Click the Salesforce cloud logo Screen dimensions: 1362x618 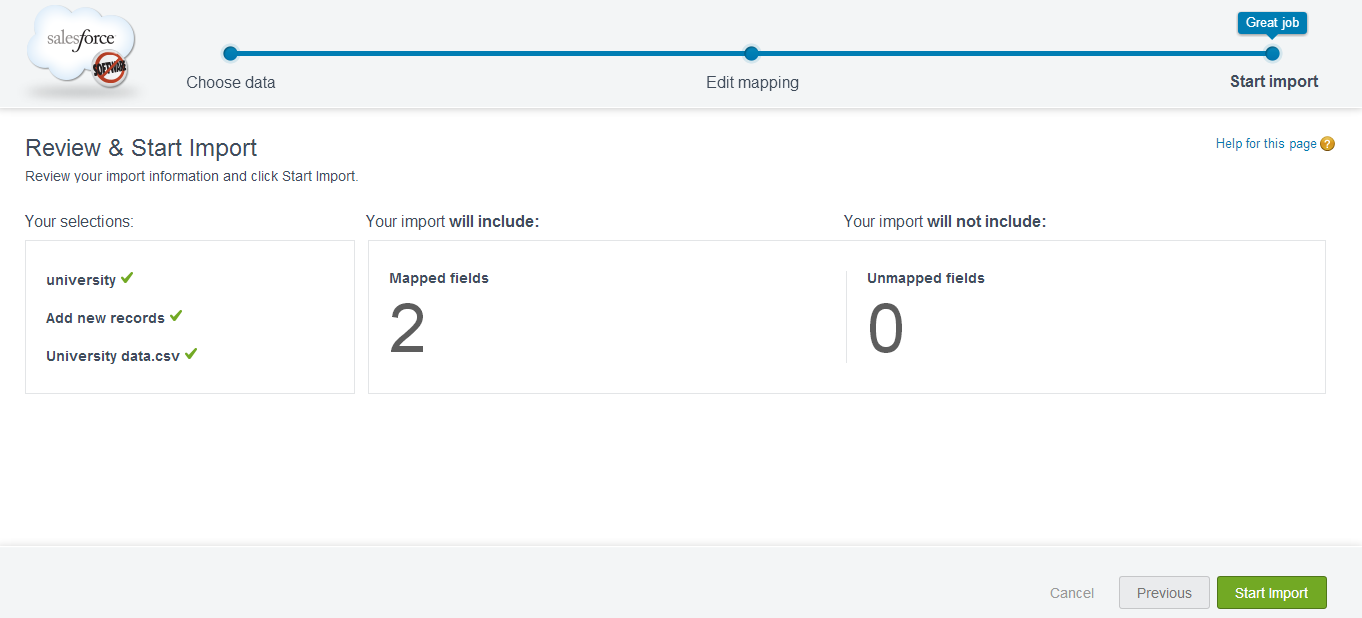pos(82,48)
